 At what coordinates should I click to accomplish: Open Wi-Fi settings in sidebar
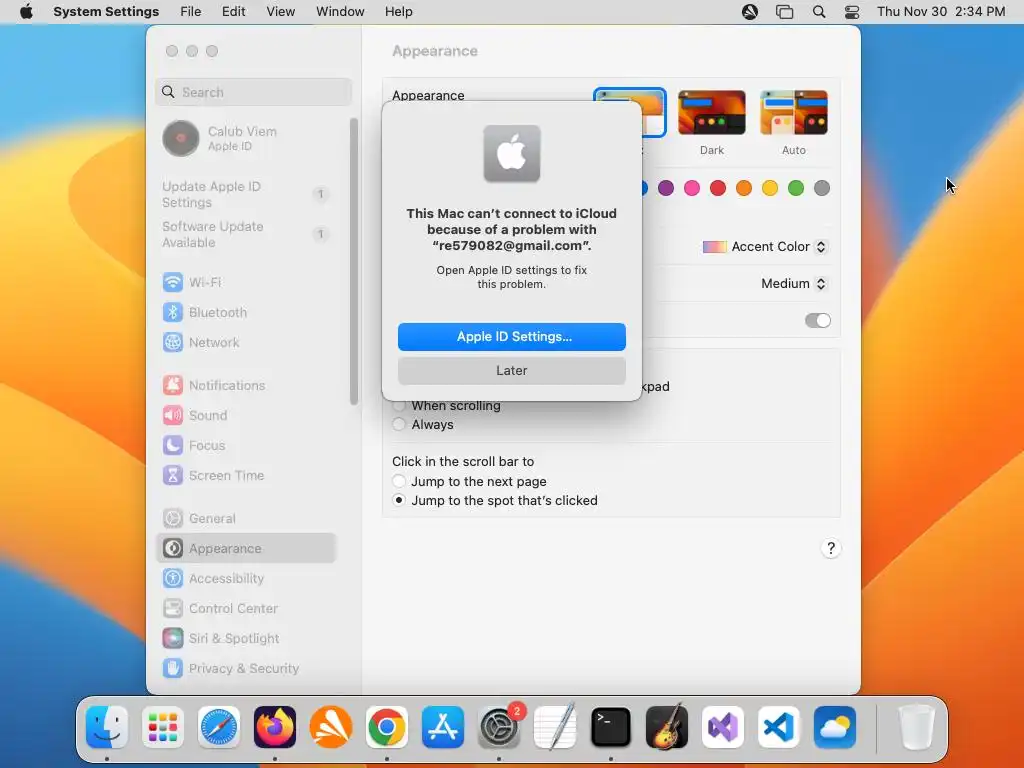(246, 282)
